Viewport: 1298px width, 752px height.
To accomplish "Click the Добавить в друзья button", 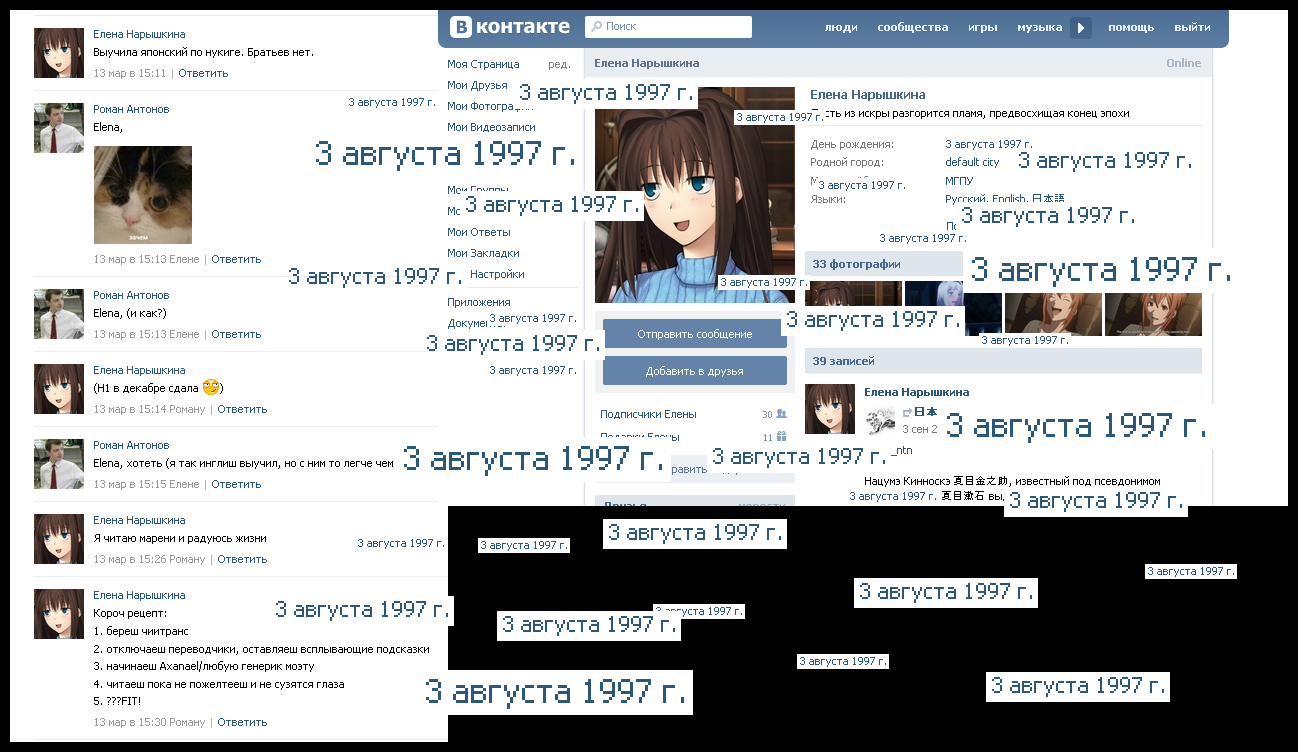I will click(x=695, y=371).
